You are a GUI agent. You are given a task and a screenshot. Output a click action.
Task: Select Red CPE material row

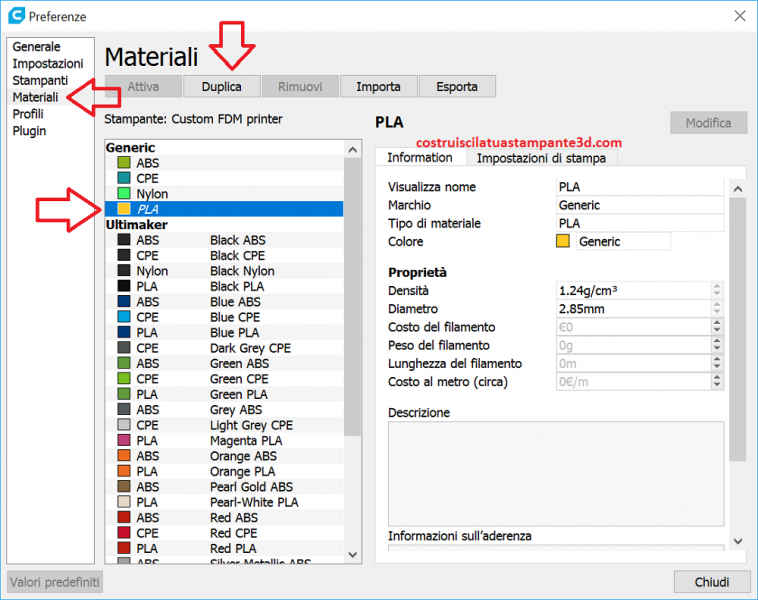(x=224, y=533)
